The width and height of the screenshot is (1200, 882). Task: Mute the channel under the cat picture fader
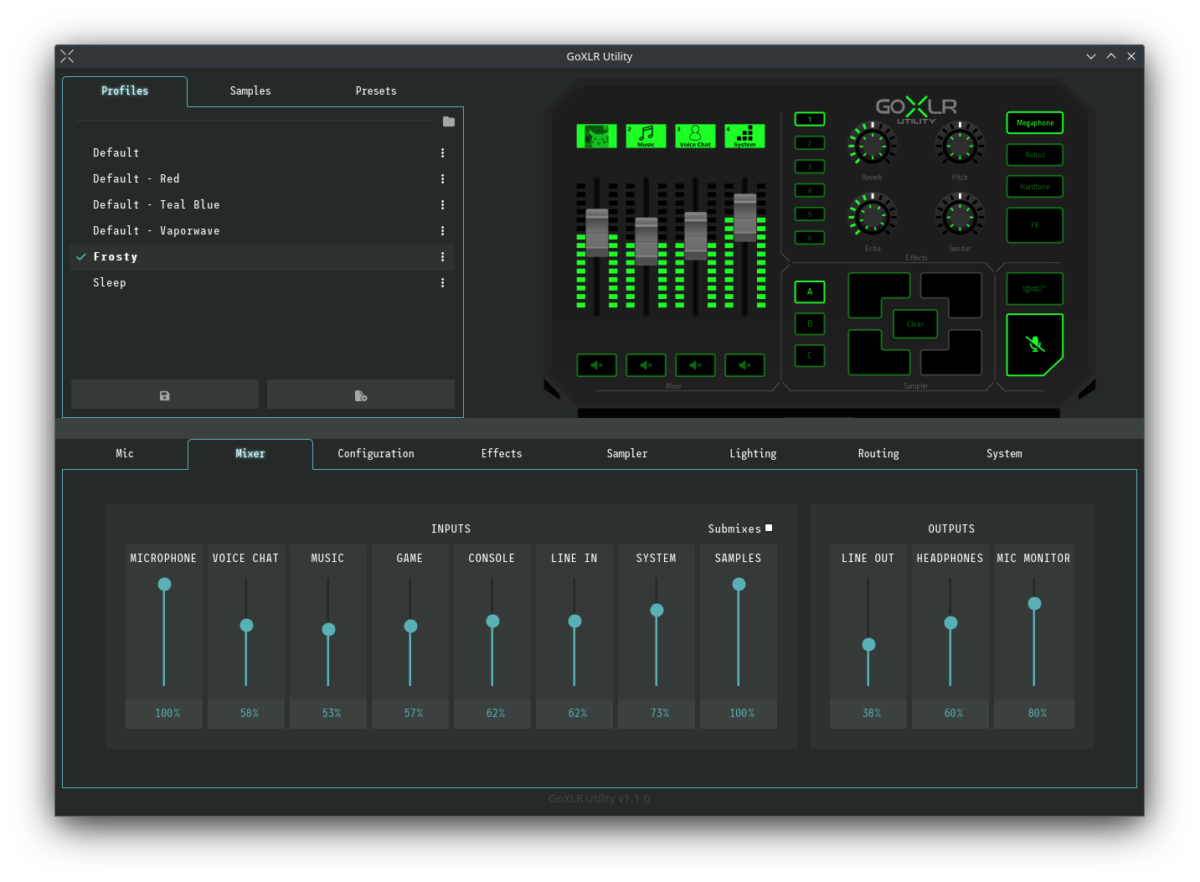click(597, 365)
